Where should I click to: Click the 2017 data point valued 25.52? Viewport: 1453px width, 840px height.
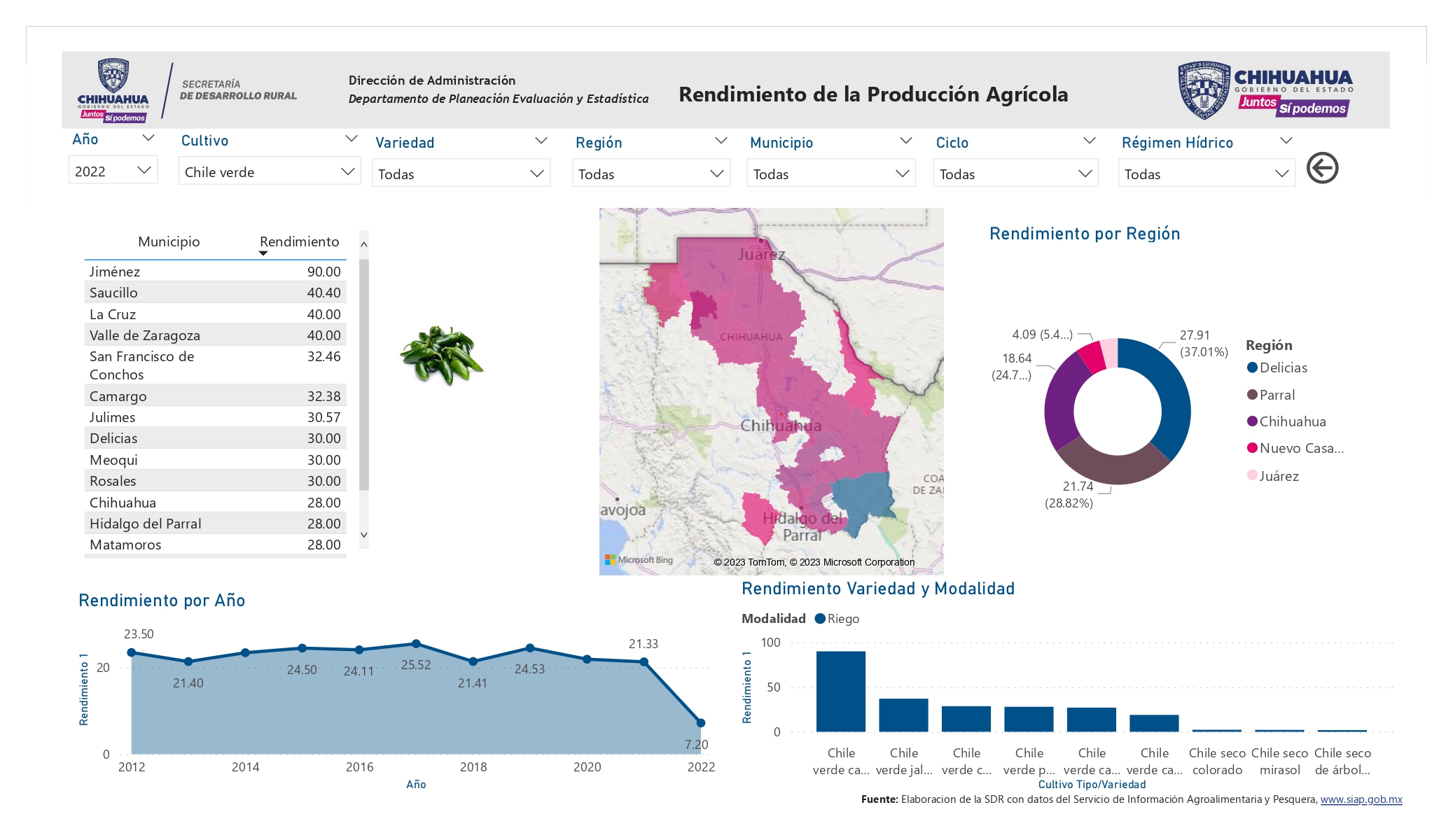[x=416, y=643]
